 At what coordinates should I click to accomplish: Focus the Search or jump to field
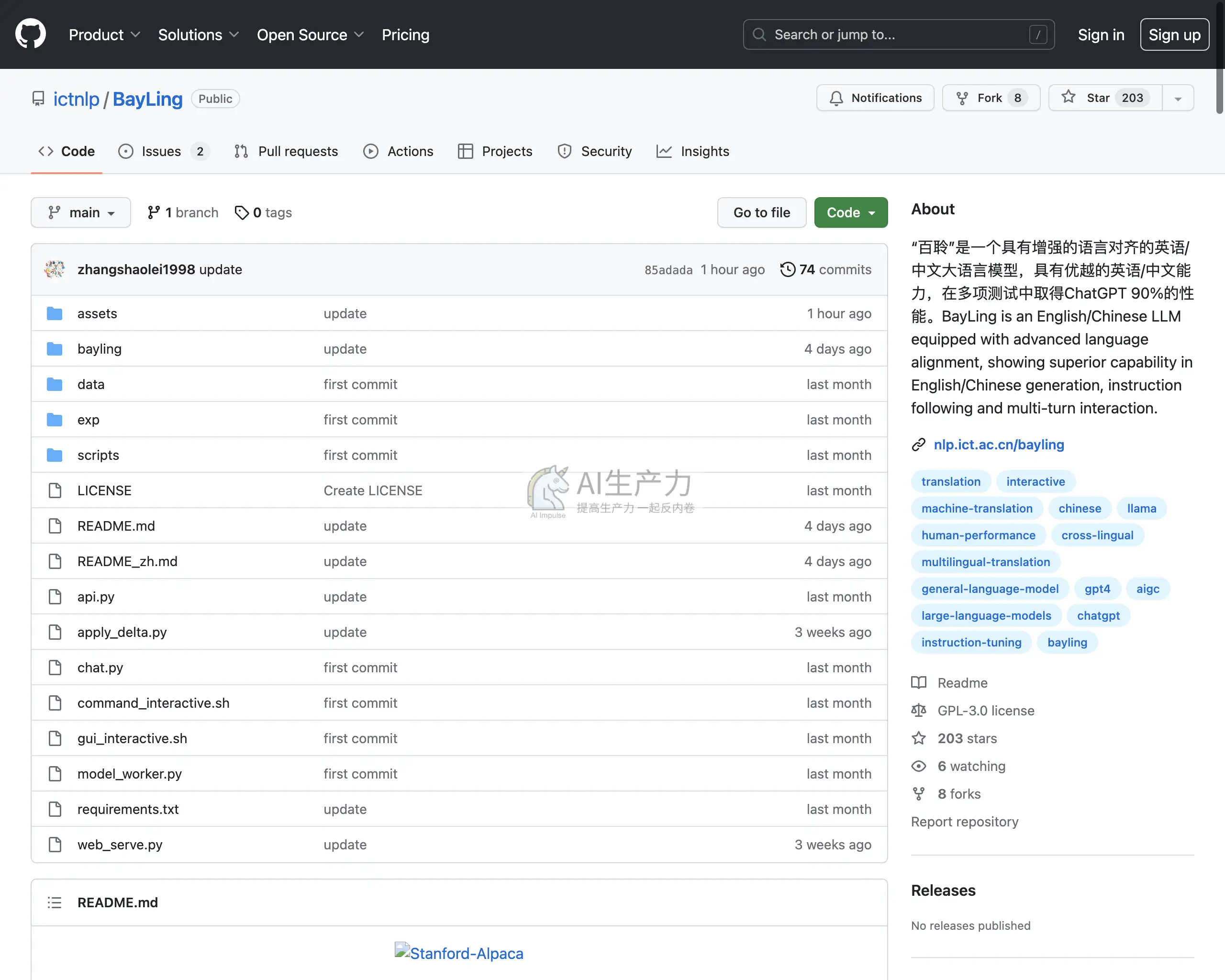[899, 34]
